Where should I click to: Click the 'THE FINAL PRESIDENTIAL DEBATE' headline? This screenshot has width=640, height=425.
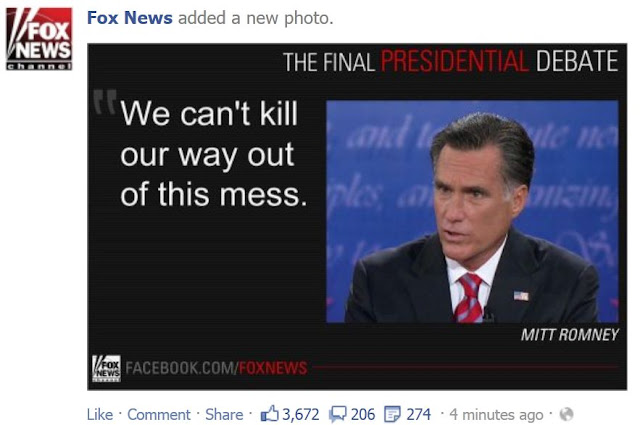[x=451, y=62]
